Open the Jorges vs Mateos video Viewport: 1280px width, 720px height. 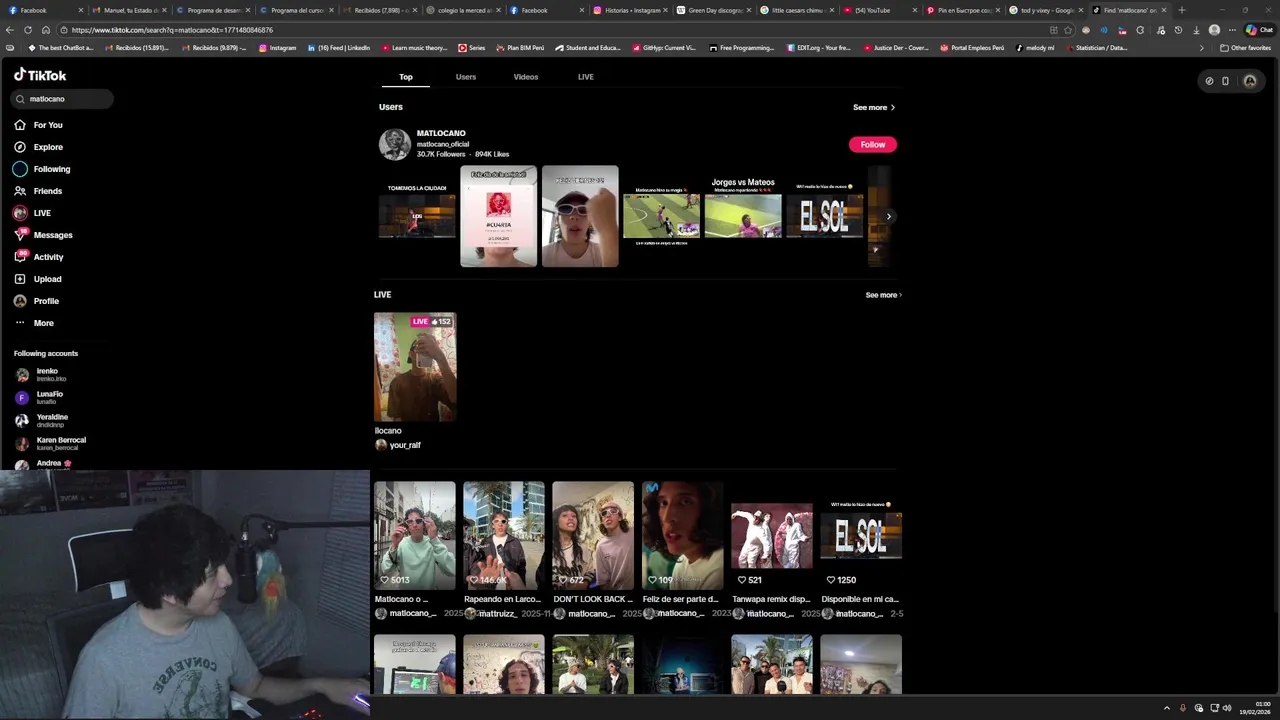(743, 216)
